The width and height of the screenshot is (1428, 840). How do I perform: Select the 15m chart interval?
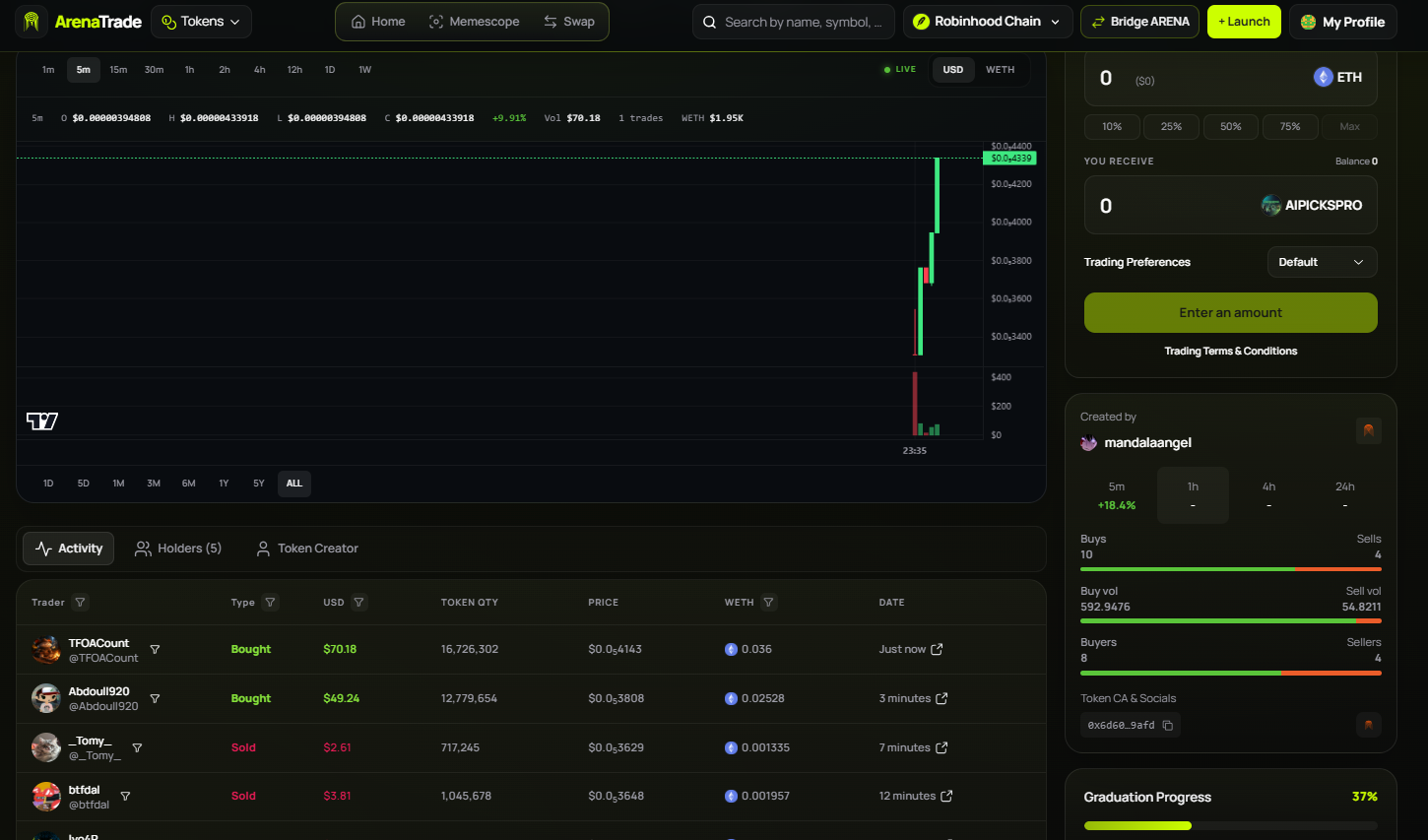118,70
